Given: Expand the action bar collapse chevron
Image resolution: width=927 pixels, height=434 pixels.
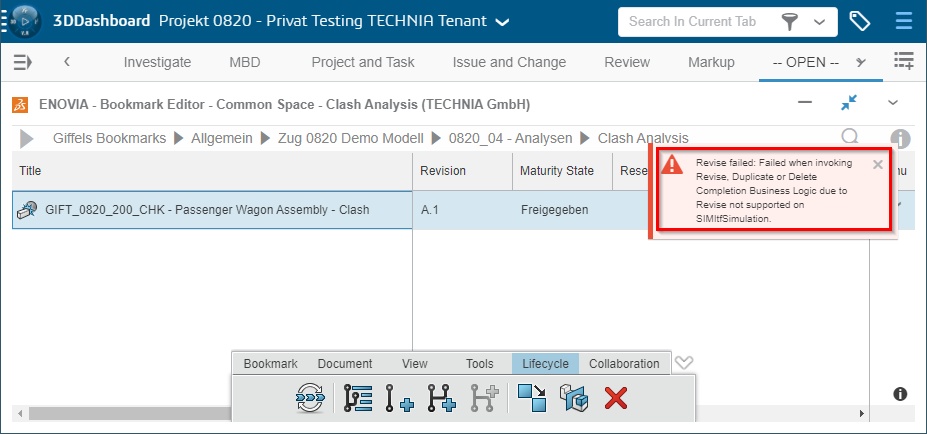Looking at the screenshot, I should click(x=684, y=363).
